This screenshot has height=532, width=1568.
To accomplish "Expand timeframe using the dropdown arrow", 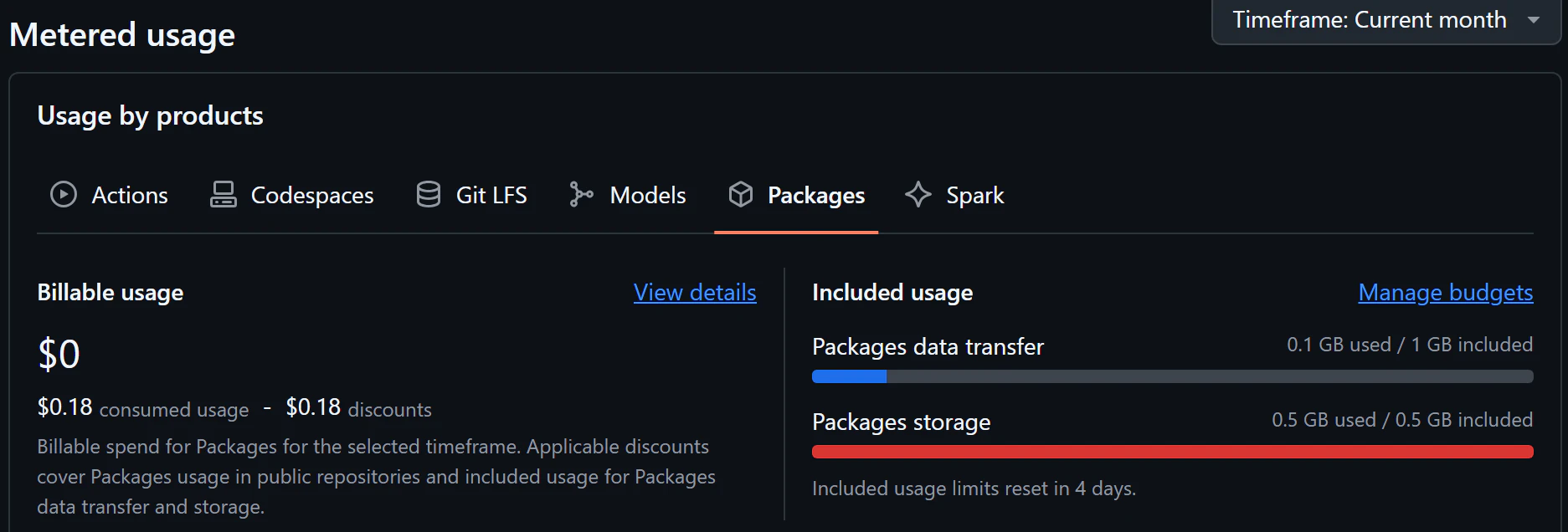I will pos(1534,20).
